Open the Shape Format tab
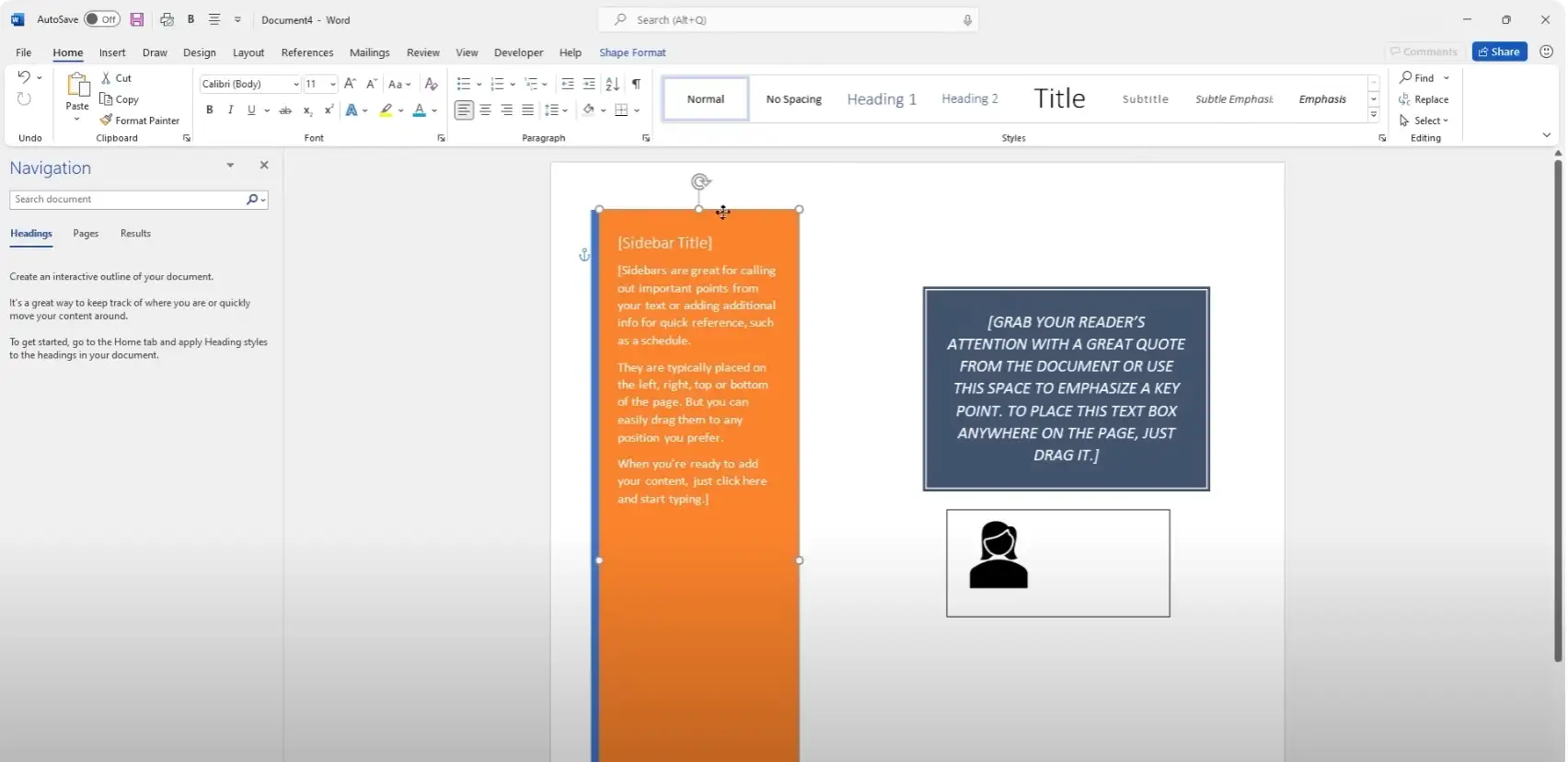The width and height of the screenshot is (1568, 762). (632, 52)
